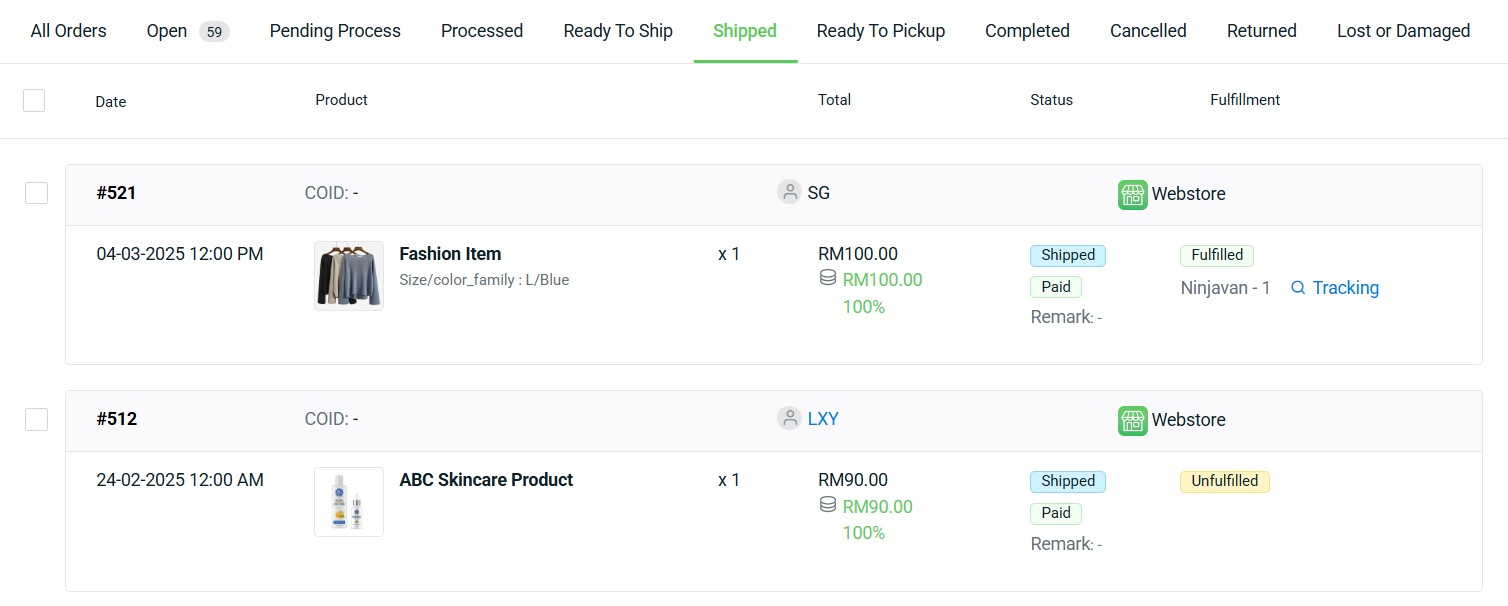
Task: Switch to the Ready To Ship tab
Action: 618,31
